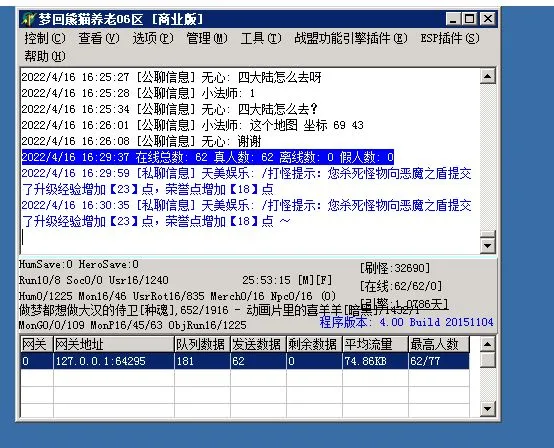This screenshot has height=448, width=554.
Task: Close the 梦回熊猫养老06区 window
Action: click(x=488, y=19)
